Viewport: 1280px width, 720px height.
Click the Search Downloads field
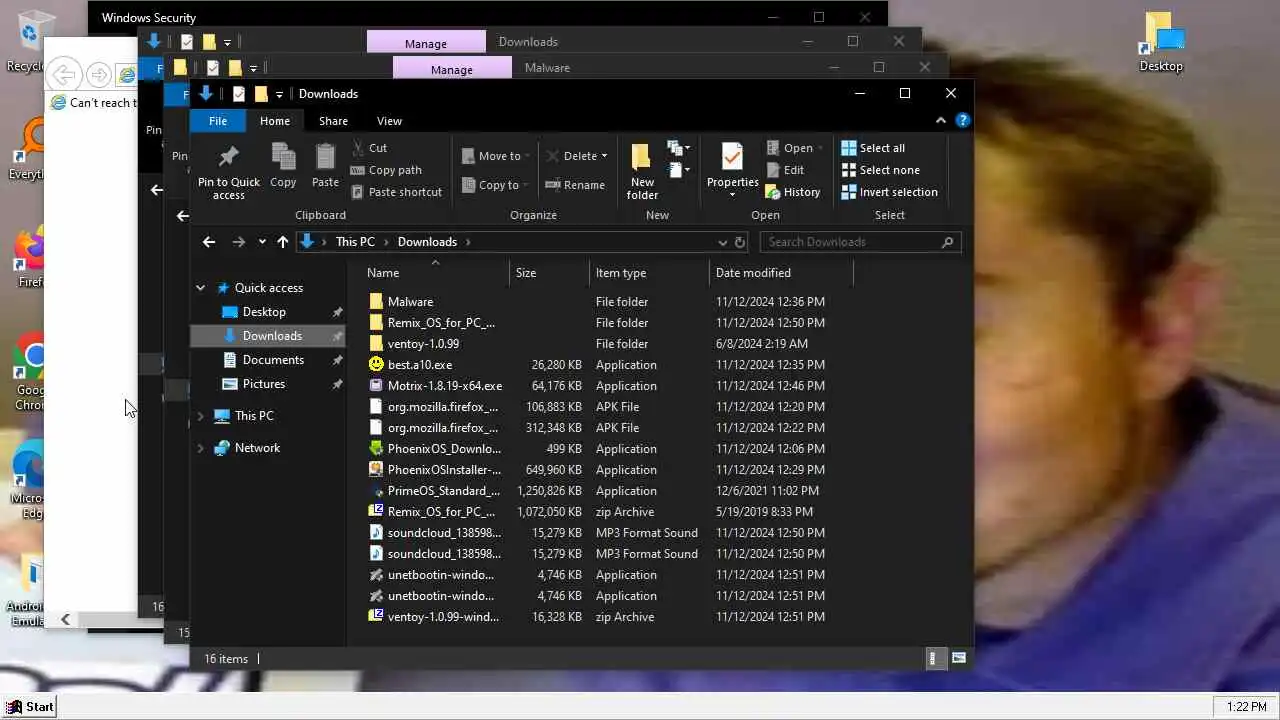click(860, 242)
